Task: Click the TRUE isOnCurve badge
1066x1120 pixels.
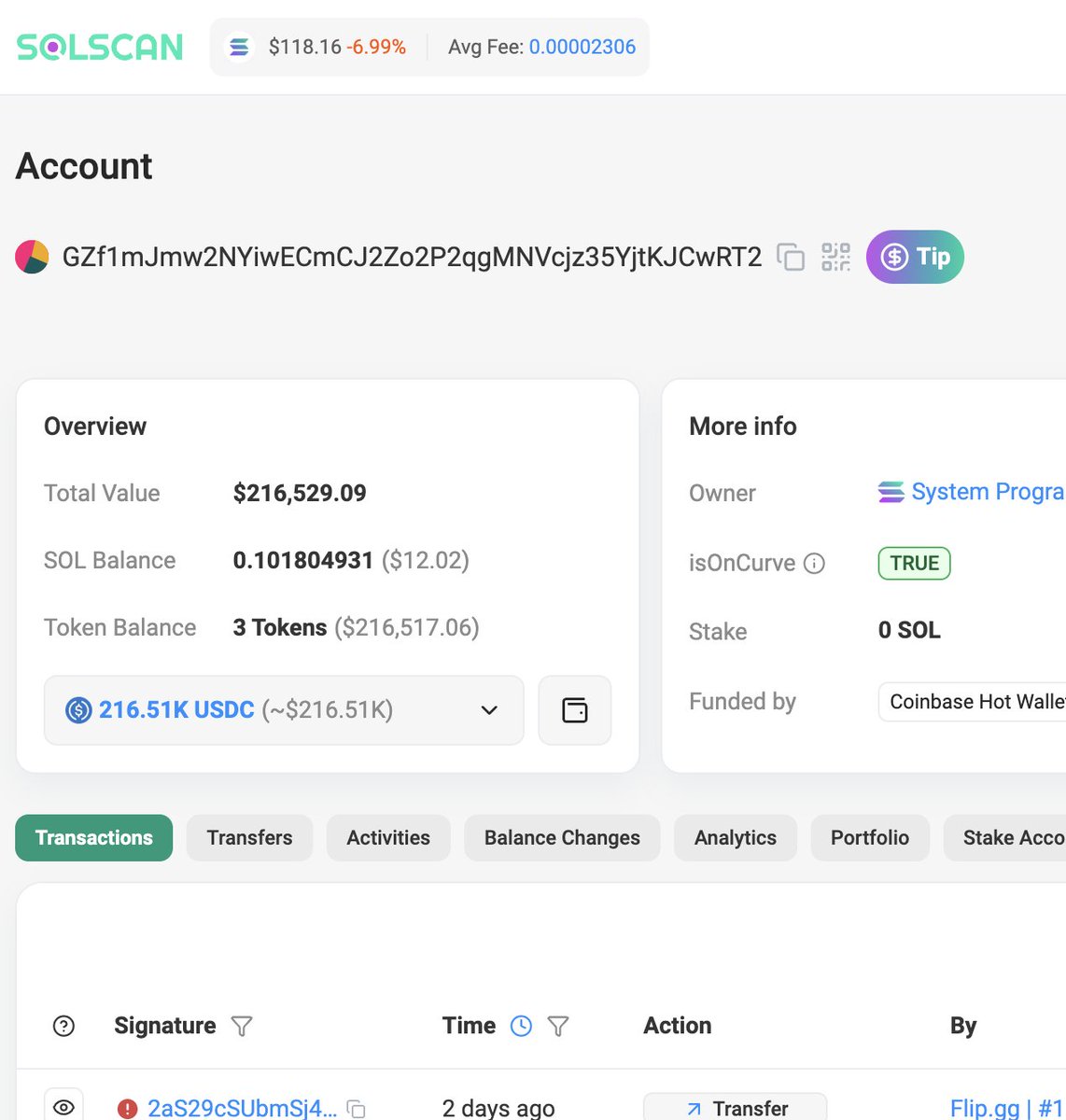Action: (915, 563)
